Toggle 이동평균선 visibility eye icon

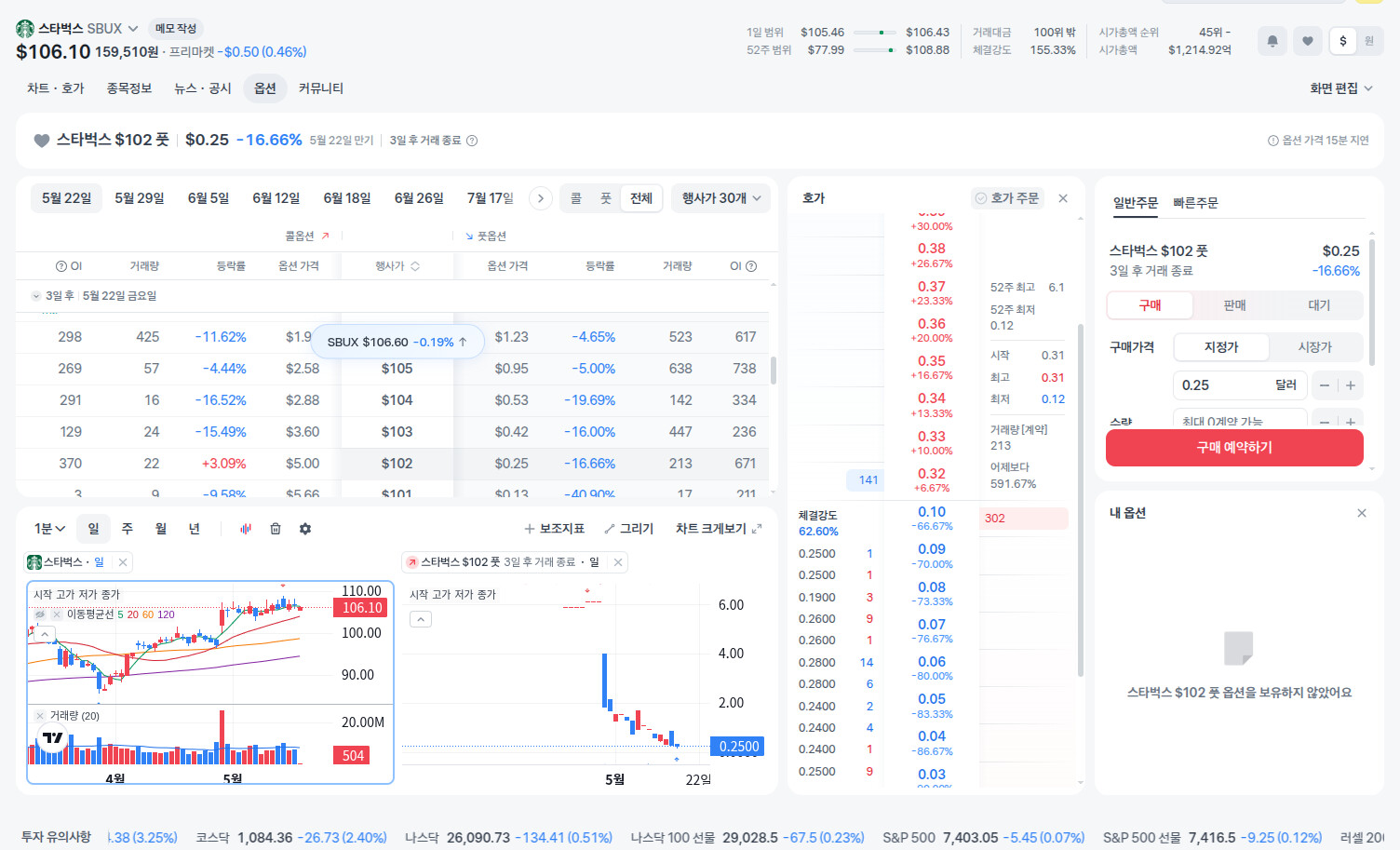[40, 614]
